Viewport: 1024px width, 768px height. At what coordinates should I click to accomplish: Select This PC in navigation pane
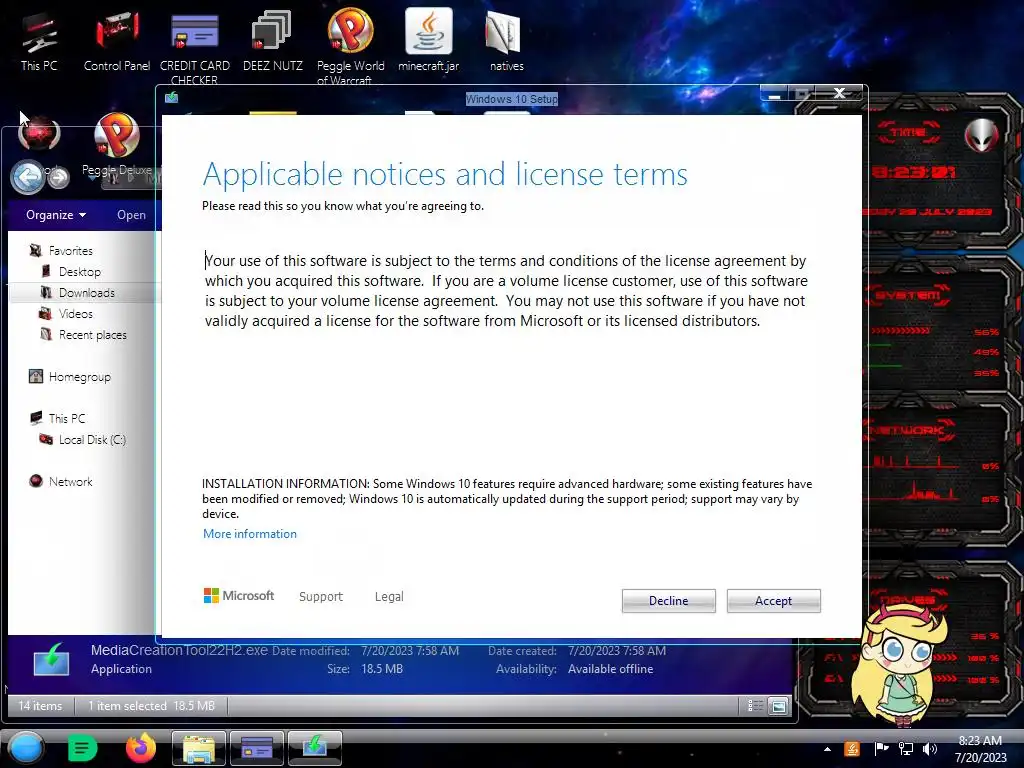tap(67, 419)
